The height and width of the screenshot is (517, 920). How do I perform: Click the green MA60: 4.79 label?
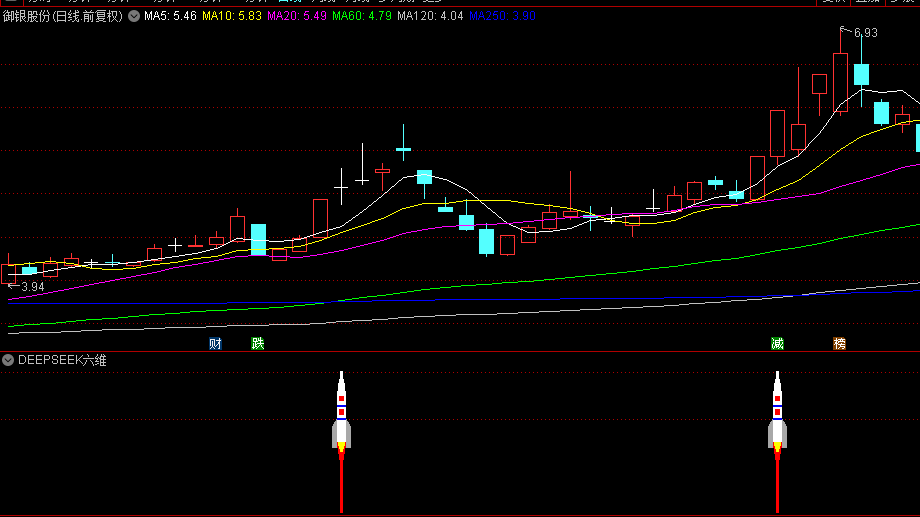click(x=362, y=16)
